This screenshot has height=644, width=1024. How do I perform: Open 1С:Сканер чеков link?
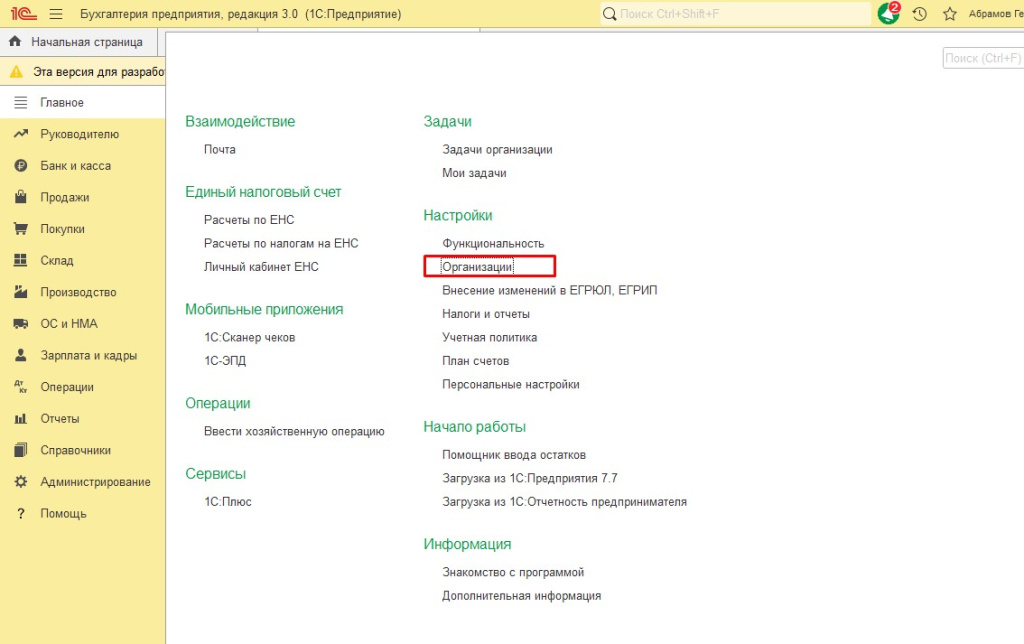click(249, 338)
